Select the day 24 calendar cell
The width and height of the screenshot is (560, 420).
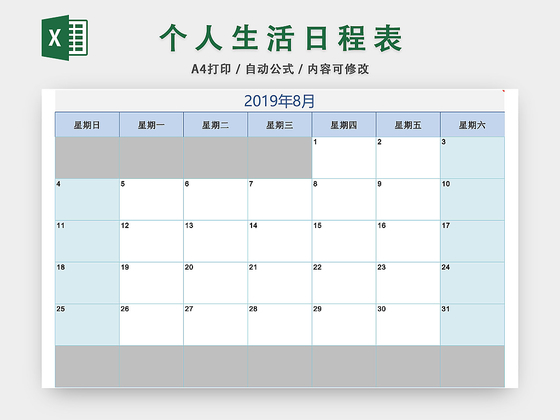click(472, 283)
